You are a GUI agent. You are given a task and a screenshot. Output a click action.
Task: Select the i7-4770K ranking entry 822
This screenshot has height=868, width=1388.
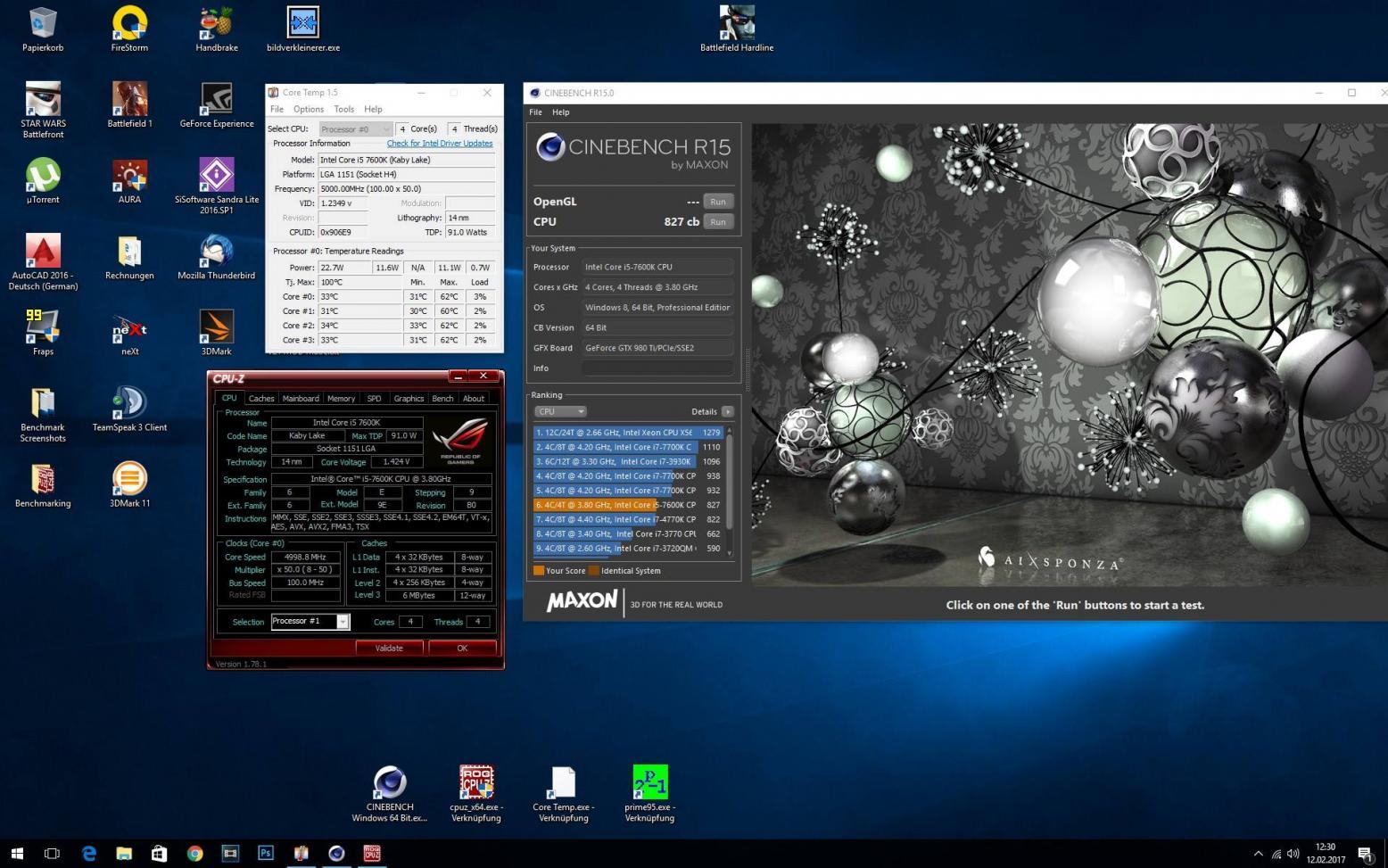click(x=628, y=519)
